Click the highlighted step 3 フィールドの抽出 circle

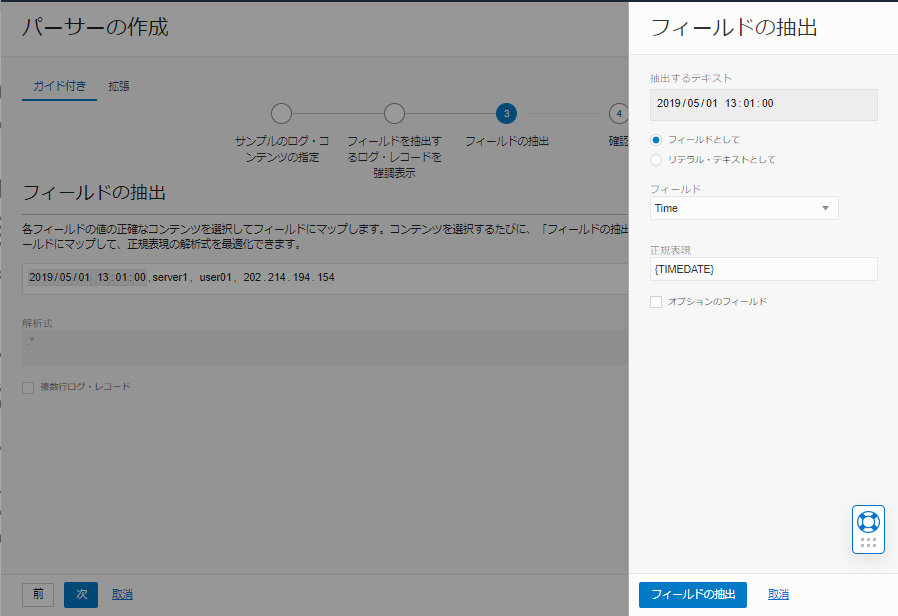tap(507, 113)
